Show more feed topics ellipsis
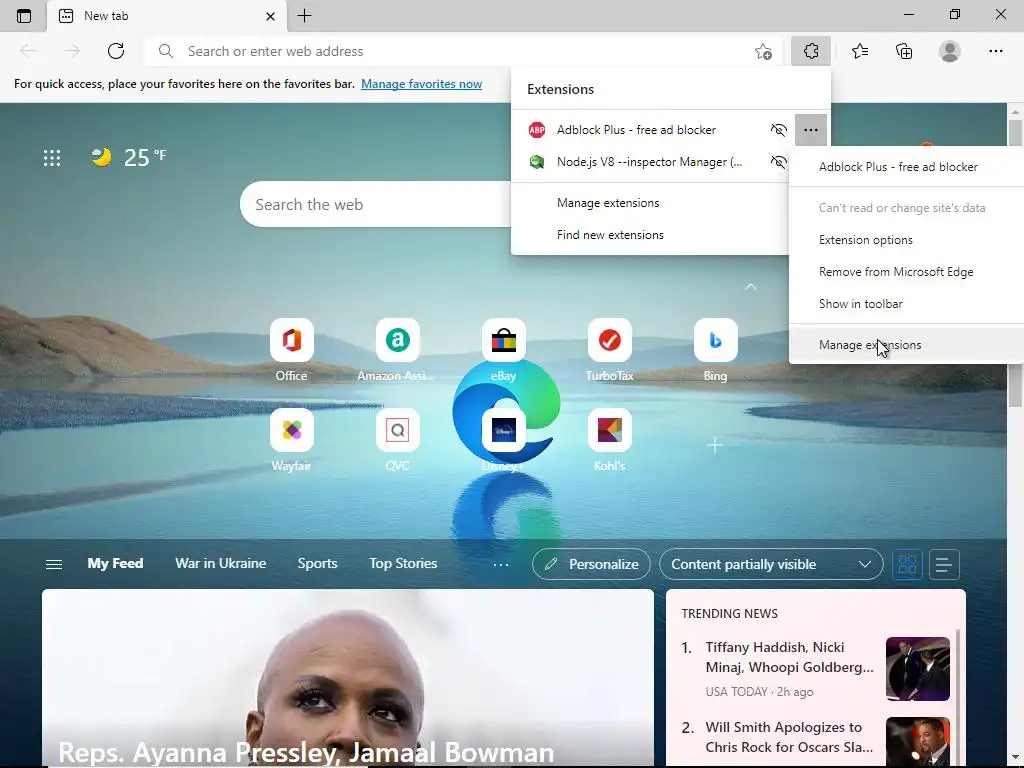This screenshot has width=1024, height=768. click(x=501, y=564)
